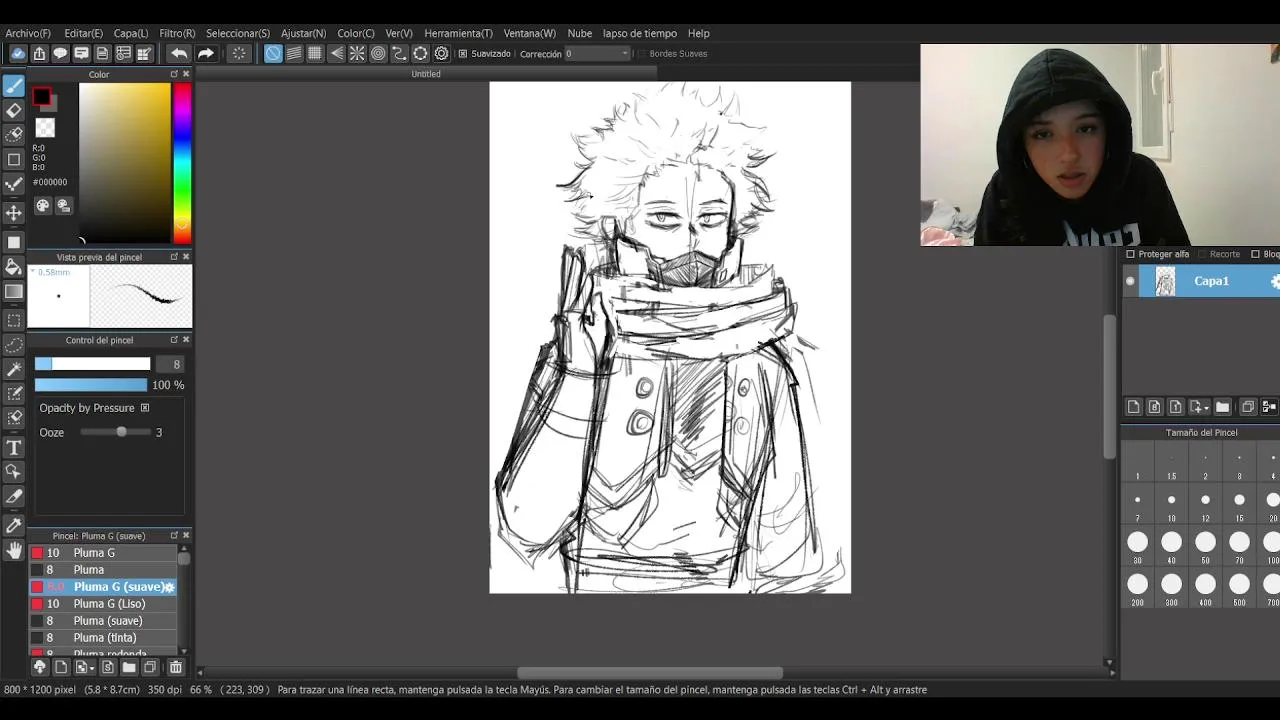Open the Capa(L) menu

coord(131,33)
